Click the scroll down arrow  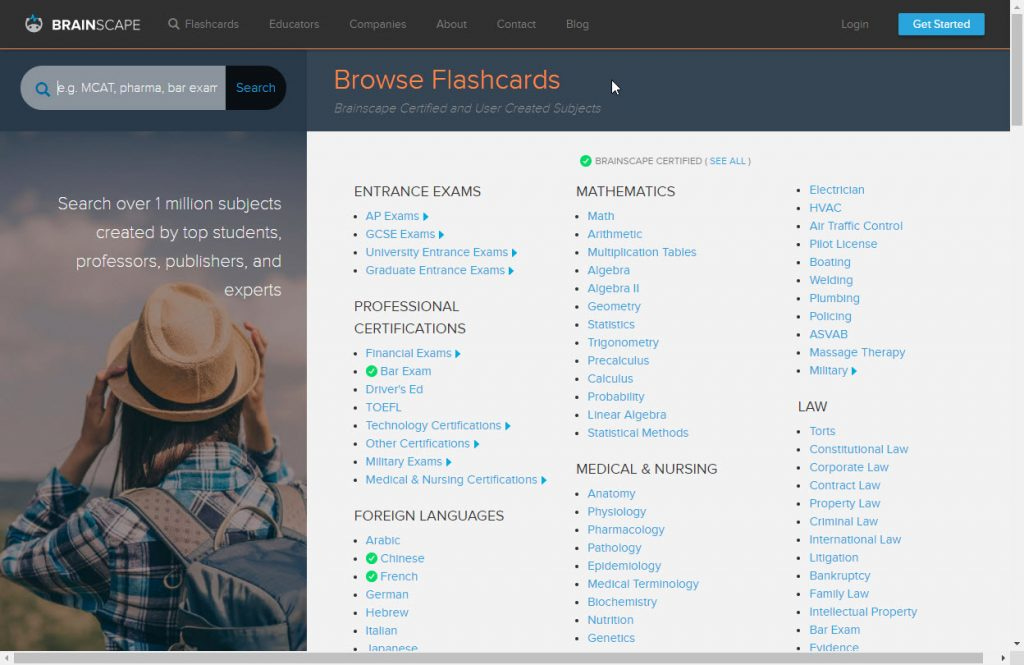tap(1017, 645)
